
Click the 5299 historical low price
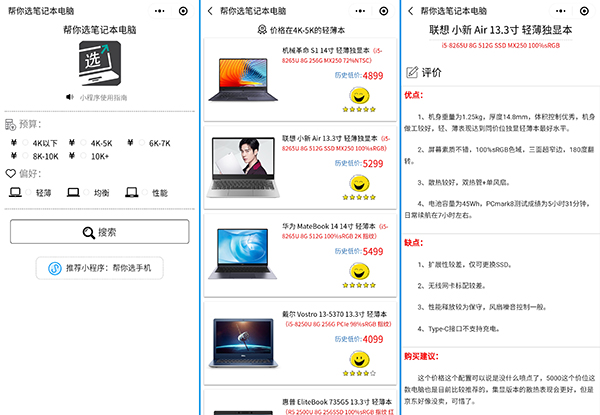(x=373, y=164)
